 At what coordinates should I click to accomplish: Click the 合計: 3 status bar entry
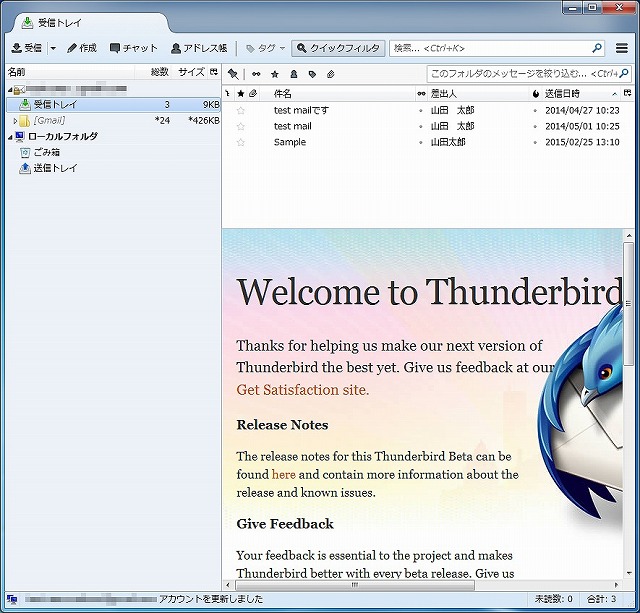[602, 599]
